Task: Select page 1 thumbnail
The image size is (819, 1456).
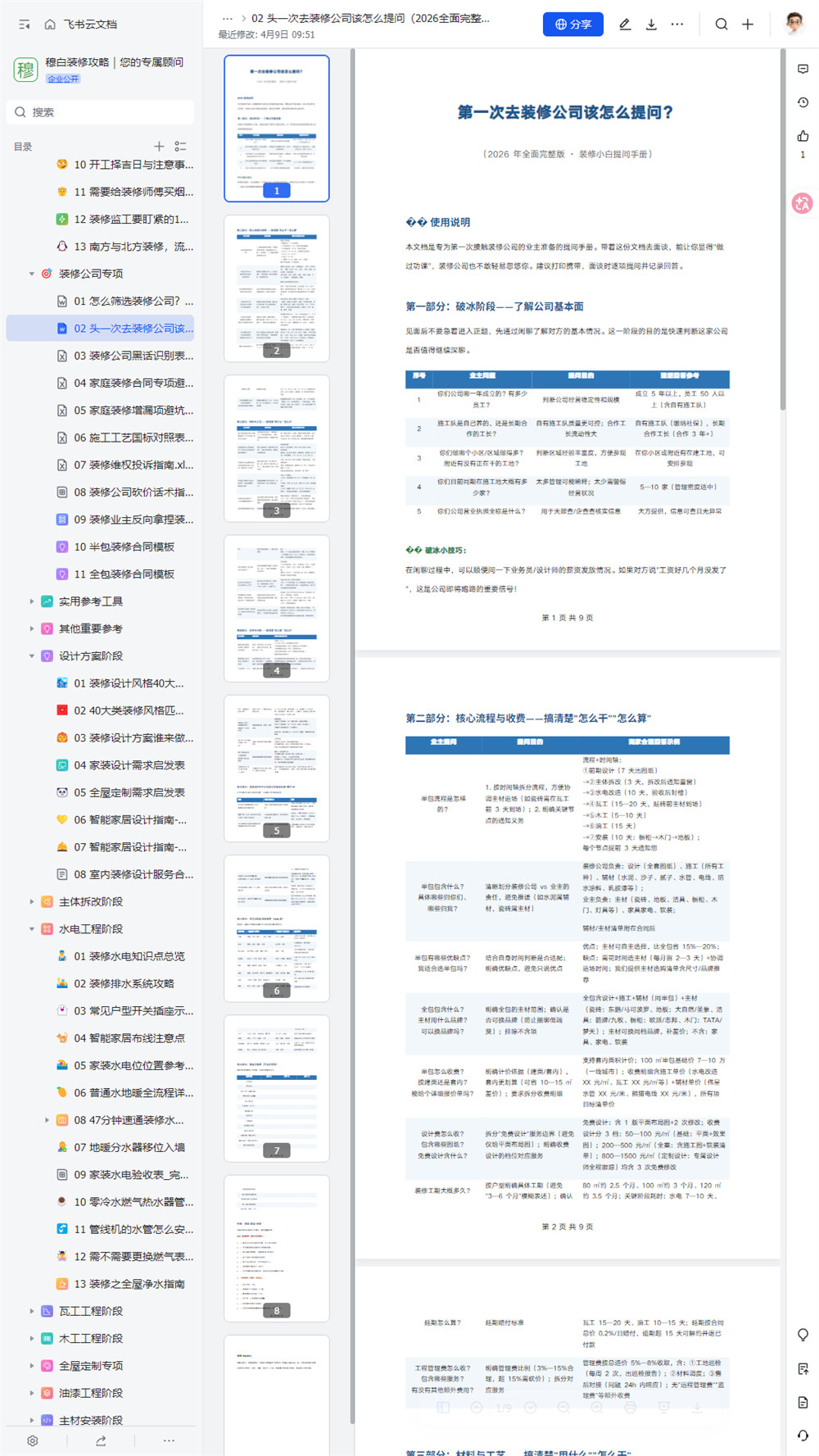Action: [x=277, y=128]
